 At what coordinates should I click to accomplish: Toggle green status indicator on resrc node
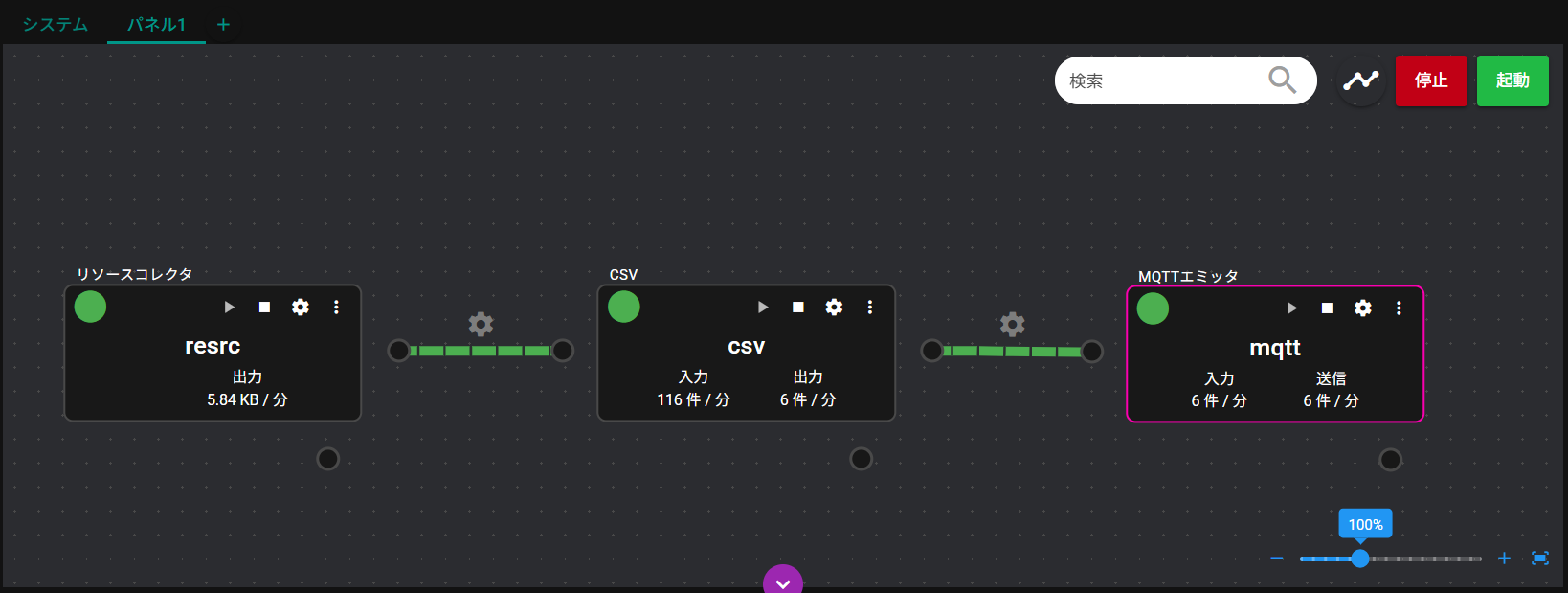[91, 308]
